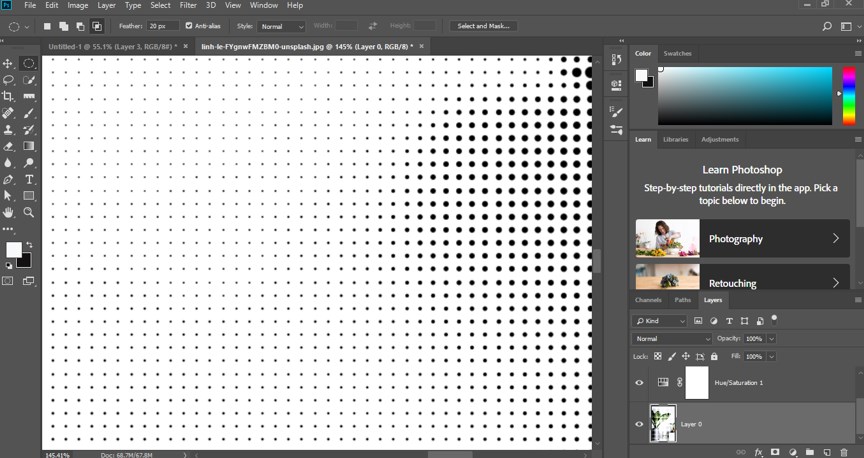Select the Gradient tool
The width and height of the screenshot is (864, 458).
29,146
